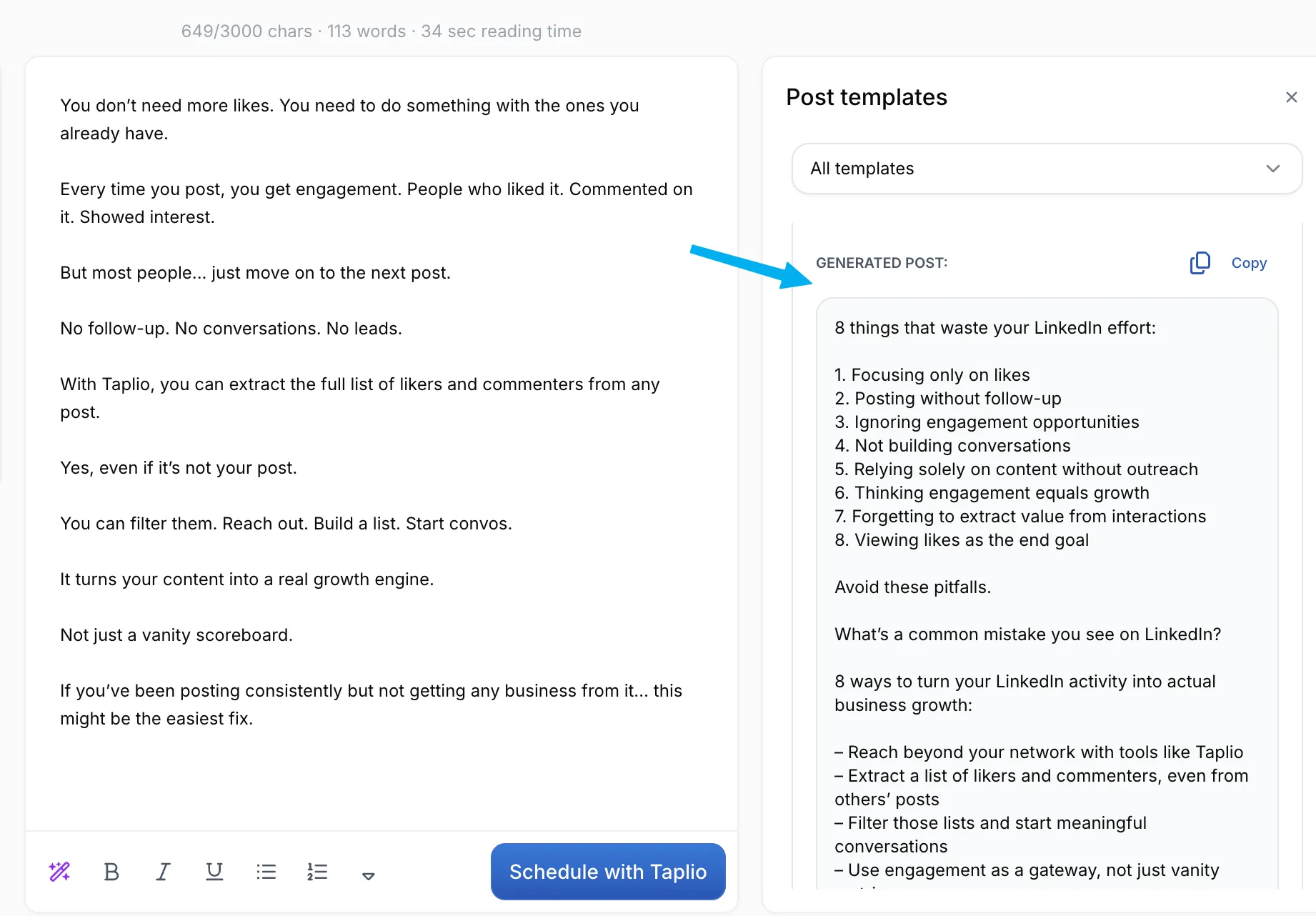Click the line "You don't need more likes"
This screenshot has height=916, width=1316.
click(349, 119)
